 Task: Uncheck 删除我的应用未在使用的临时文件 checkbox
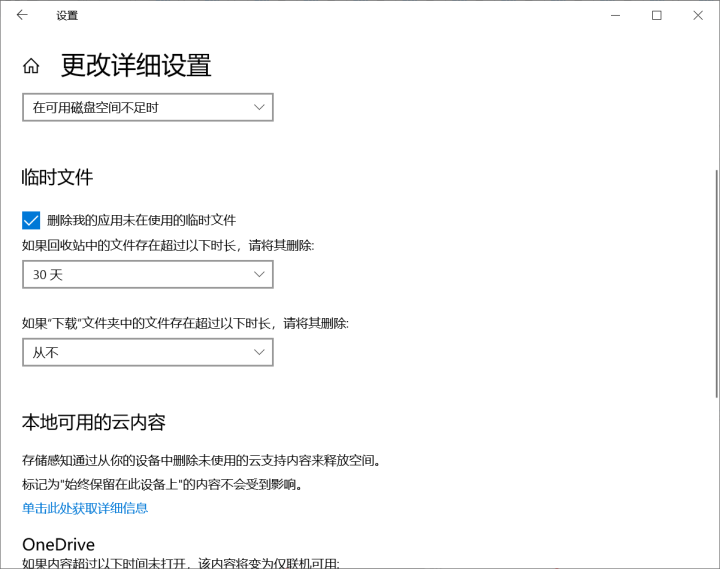click(x=31, y=220)
